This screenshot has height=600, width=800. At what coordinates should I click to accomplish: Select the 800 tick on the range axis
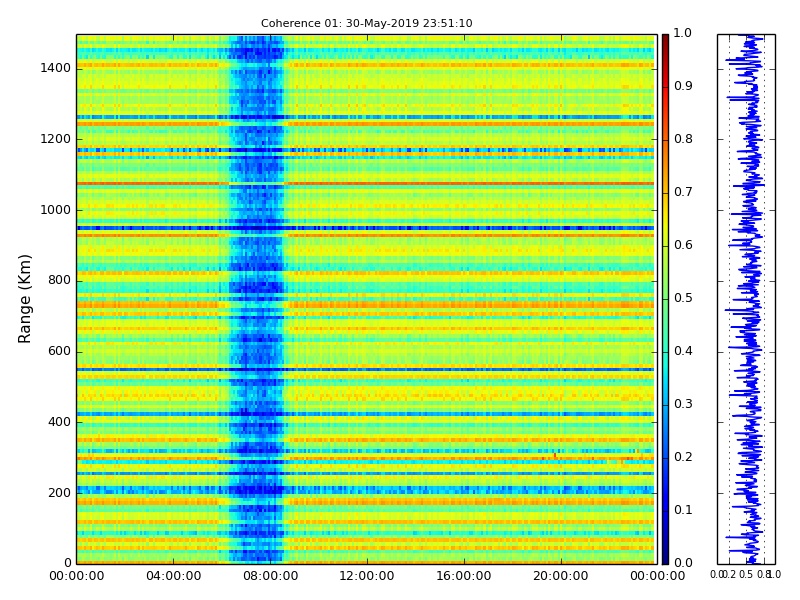[x=59, y=281]
